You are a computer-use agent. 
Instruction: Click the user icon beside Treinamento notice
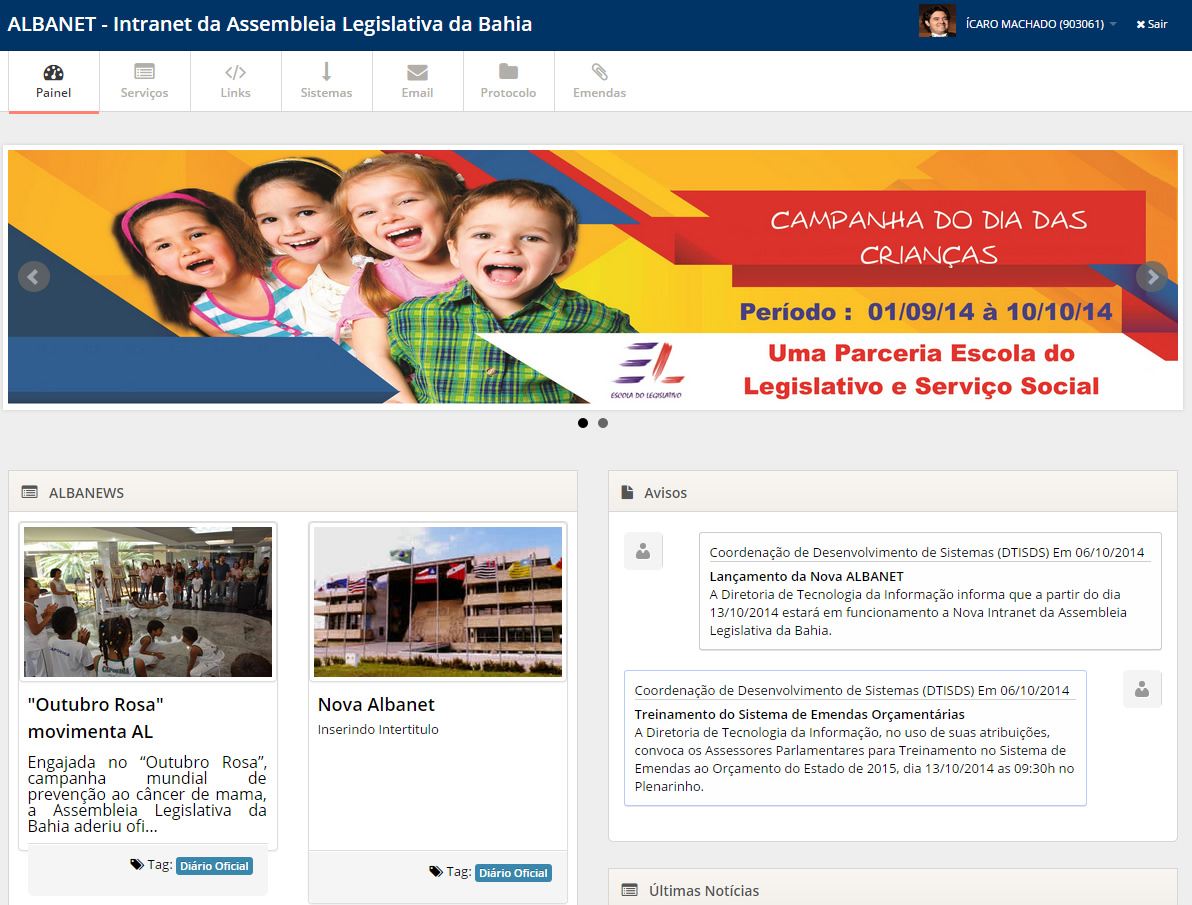click(1142, 689)
